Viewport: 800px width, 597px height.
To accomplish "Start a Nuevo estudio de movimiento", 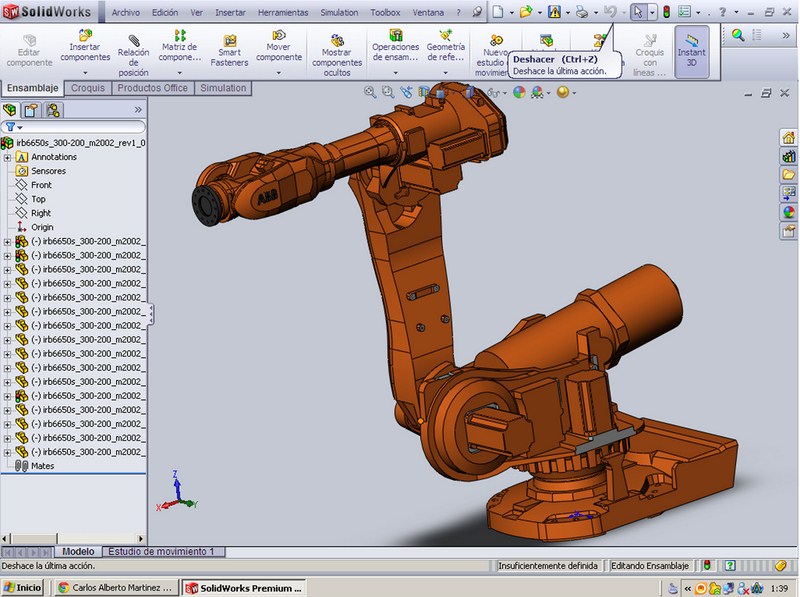I will [x=492, y=55].
